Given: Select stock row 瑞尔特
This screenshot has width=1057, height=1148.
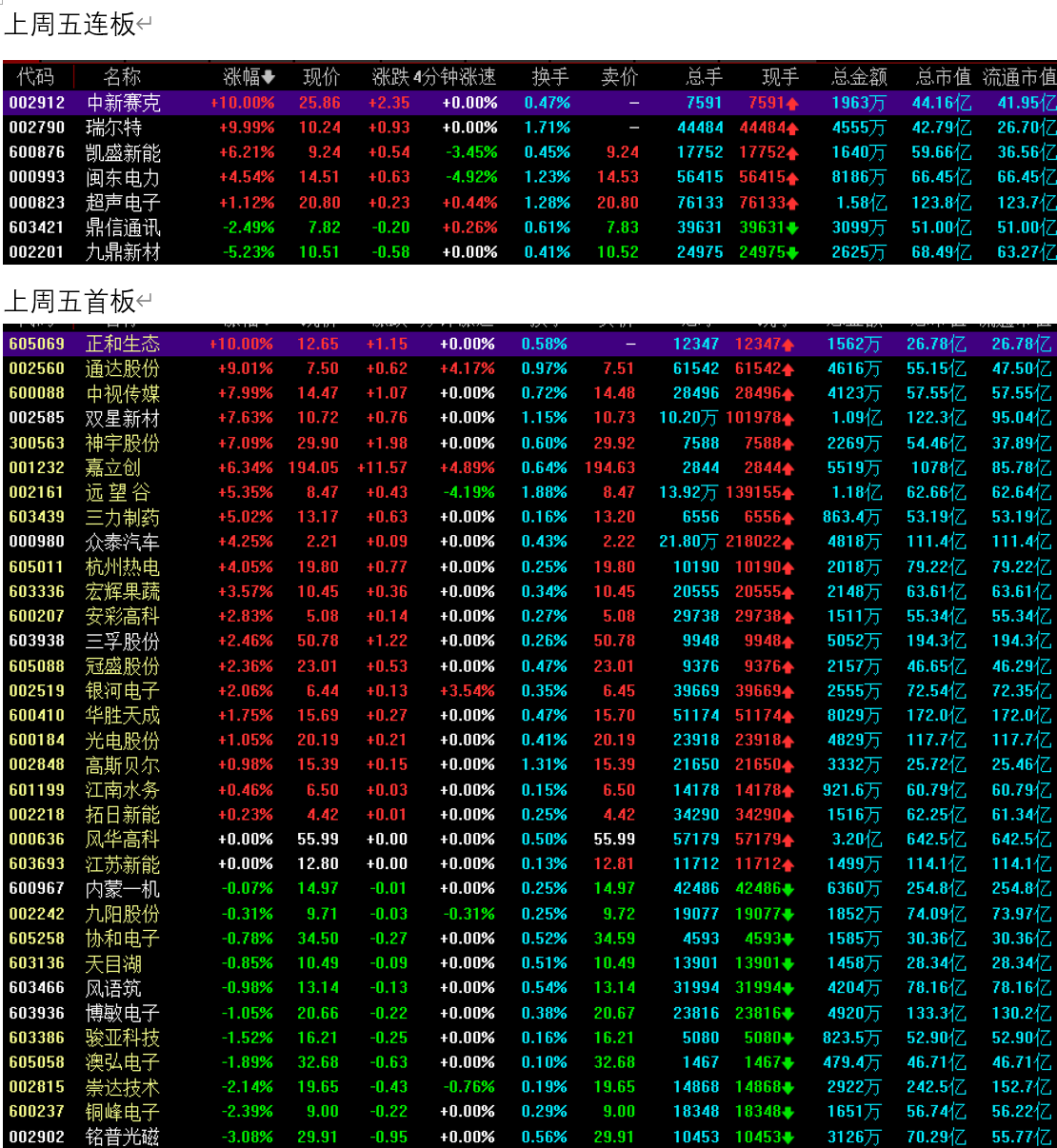Looking at the screenshot, I should (529, 128).
